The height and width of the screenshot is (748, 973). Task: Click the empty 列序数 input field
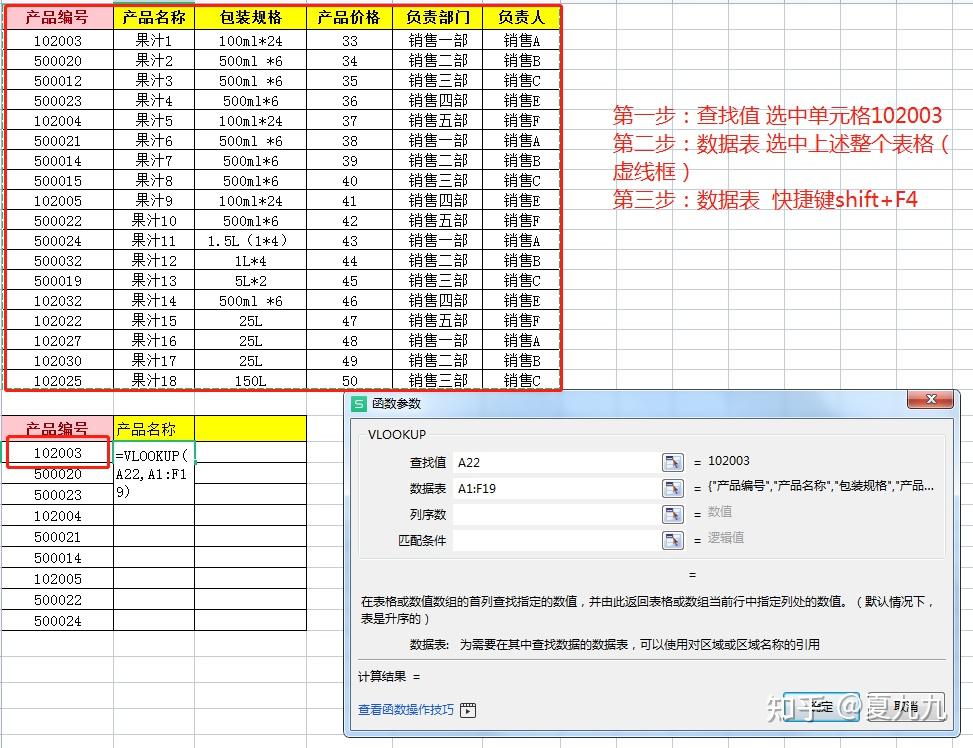pyautogui.click(x=557, y=515)
